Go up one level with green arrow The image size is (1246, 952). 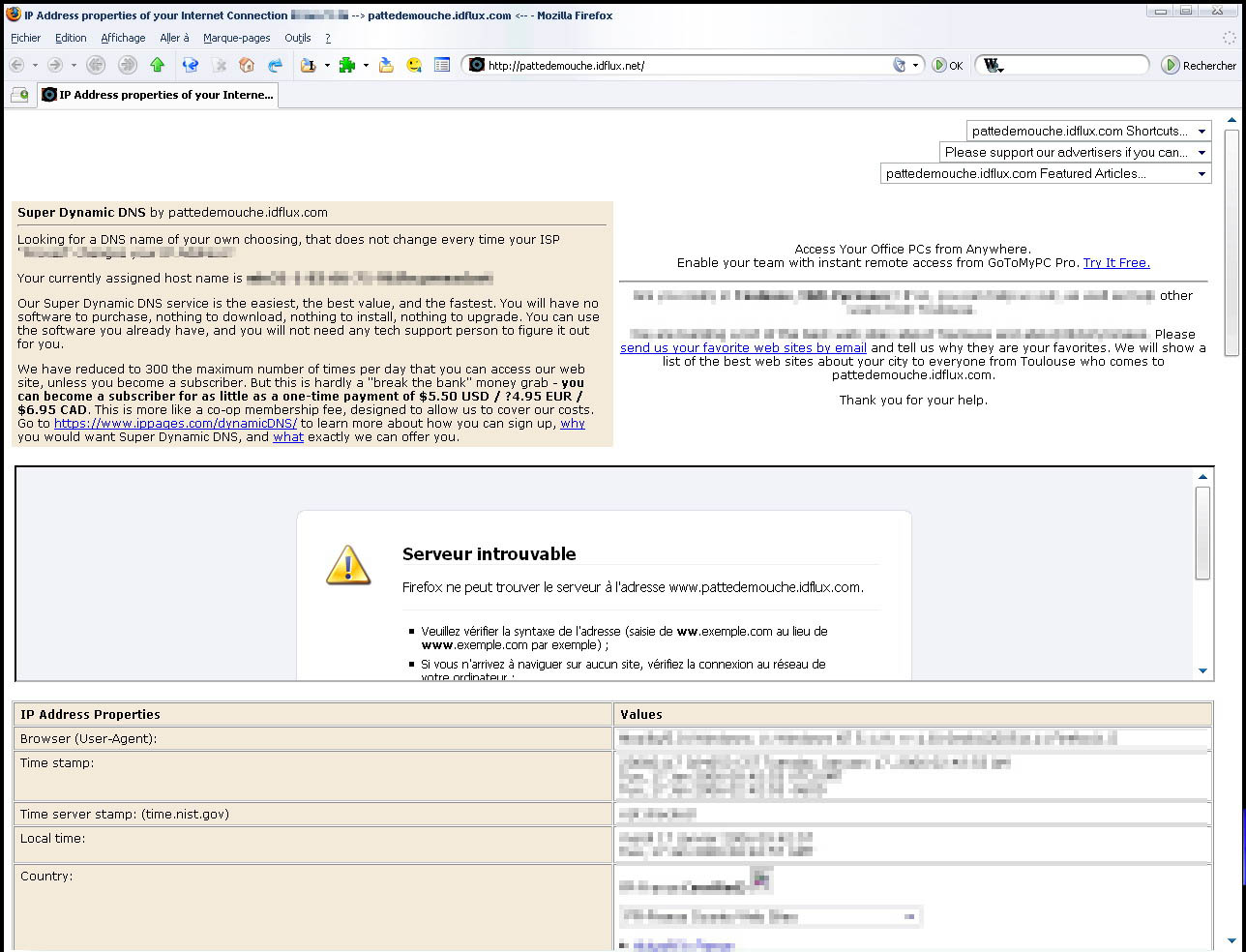(158, 65)
